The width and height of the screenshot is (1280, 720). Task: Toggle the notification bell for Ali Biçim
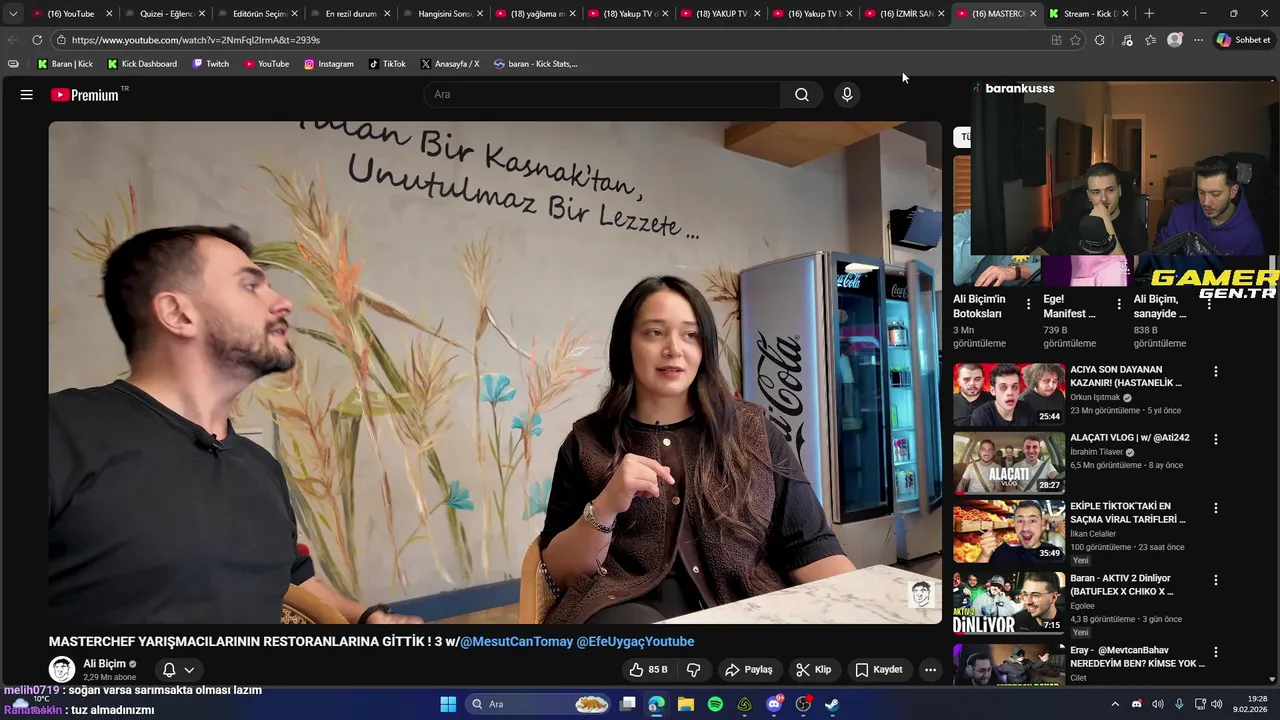169,670
